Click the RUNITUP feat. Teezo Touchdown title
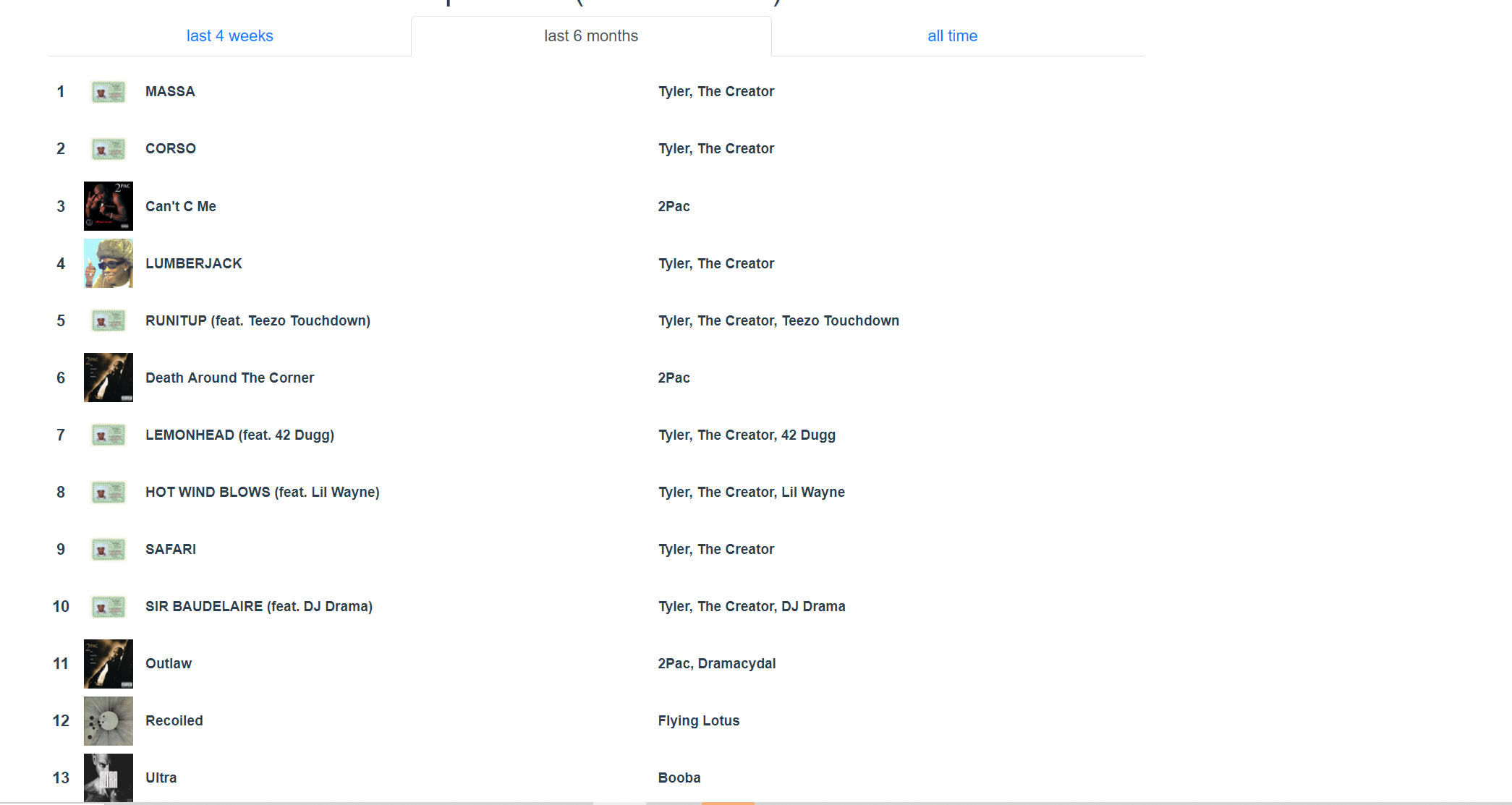This screenshot has width=1512, height=805. pos(258,320)
